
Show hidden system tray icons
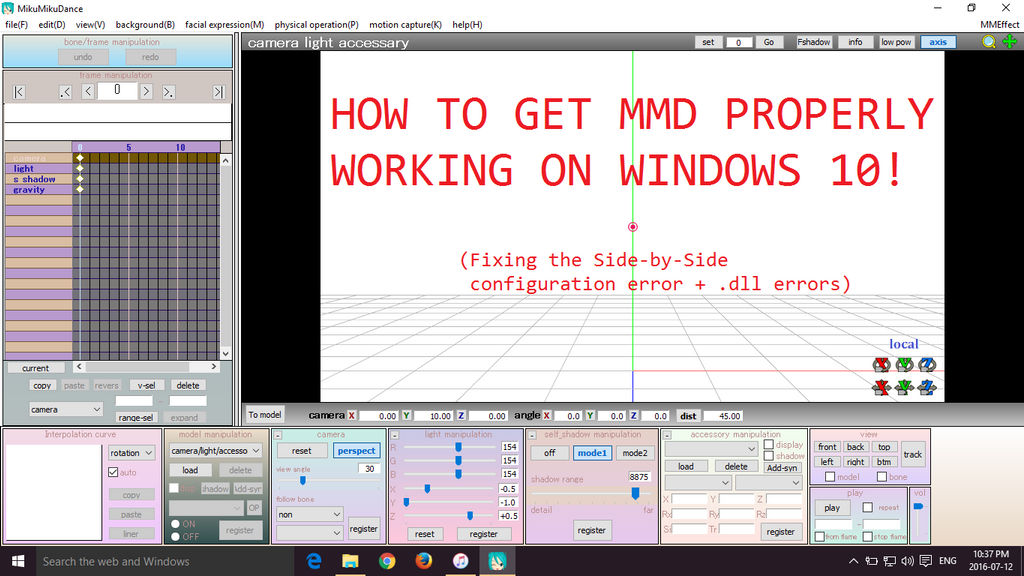[x=854, y=561]
